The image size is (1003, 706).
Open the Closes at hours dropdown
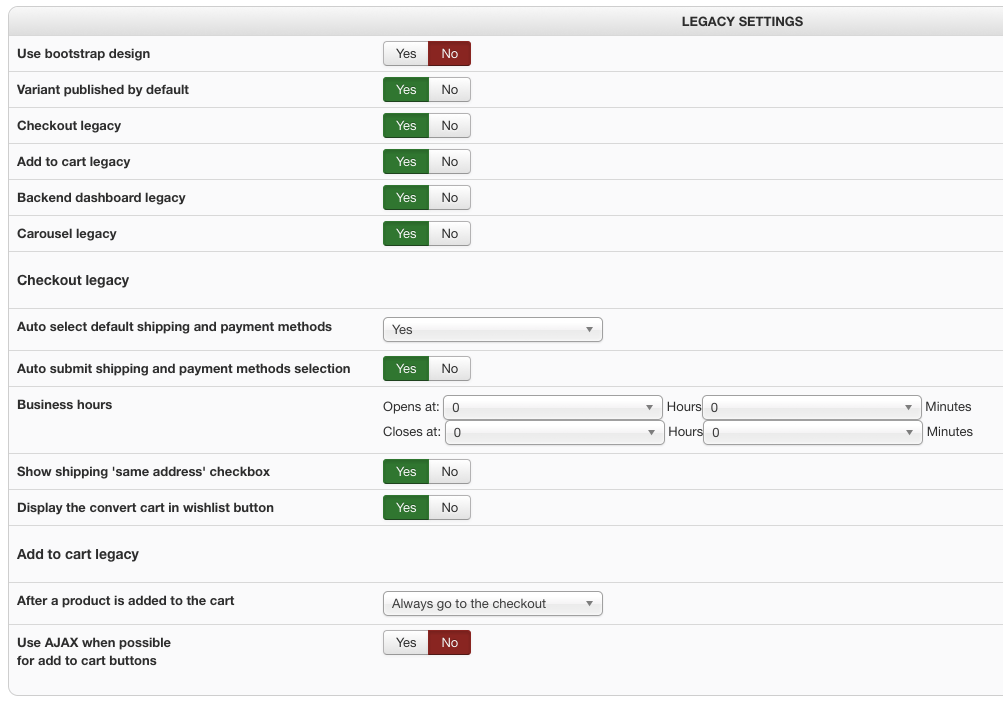click(555, 432)
